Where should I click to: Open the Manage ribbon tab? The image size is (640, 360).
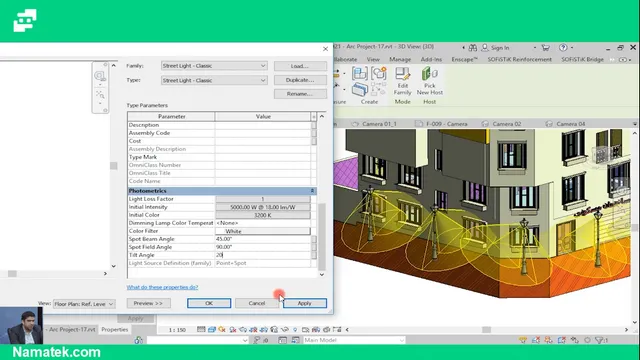point(400,59)
